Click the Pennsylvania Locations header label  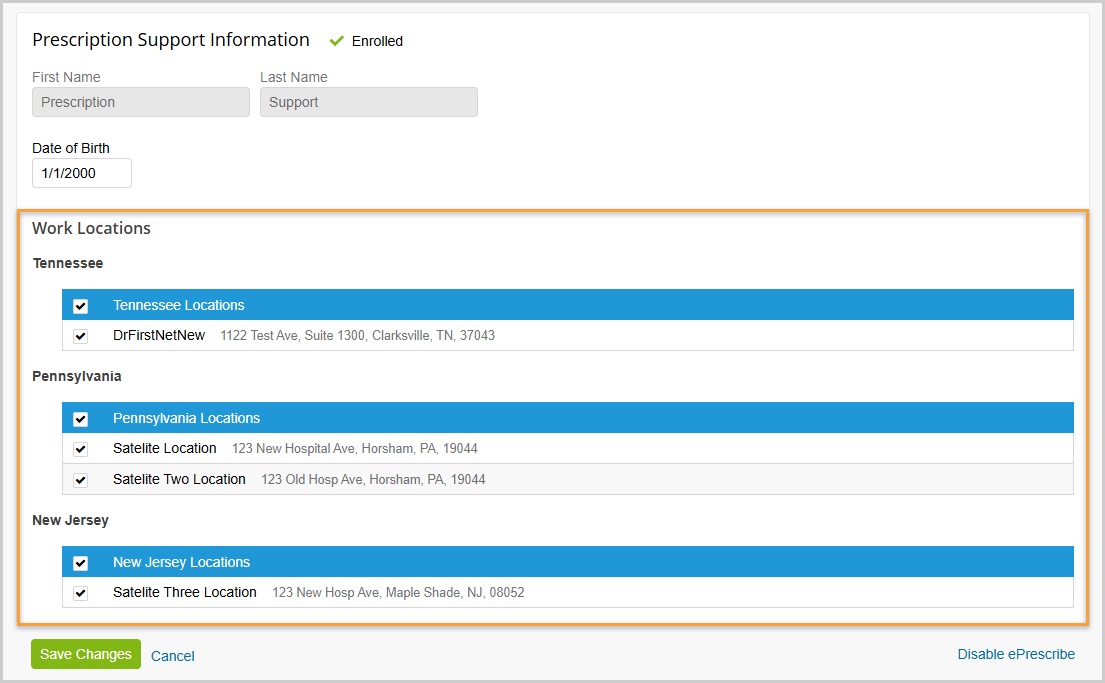(x=186, y=418)
